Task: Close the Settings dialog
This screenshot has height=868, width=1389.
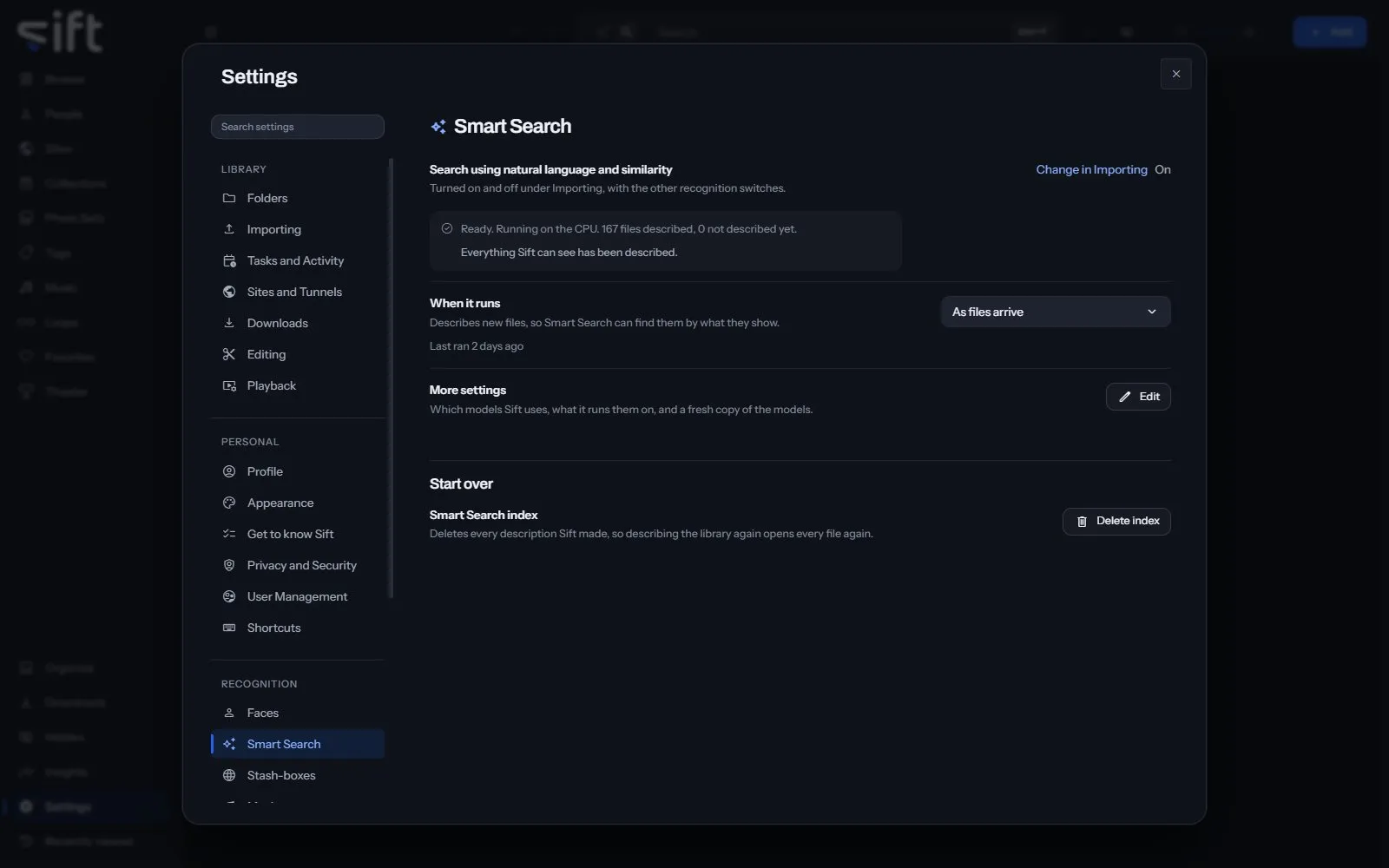Action: coord(1176,74)
